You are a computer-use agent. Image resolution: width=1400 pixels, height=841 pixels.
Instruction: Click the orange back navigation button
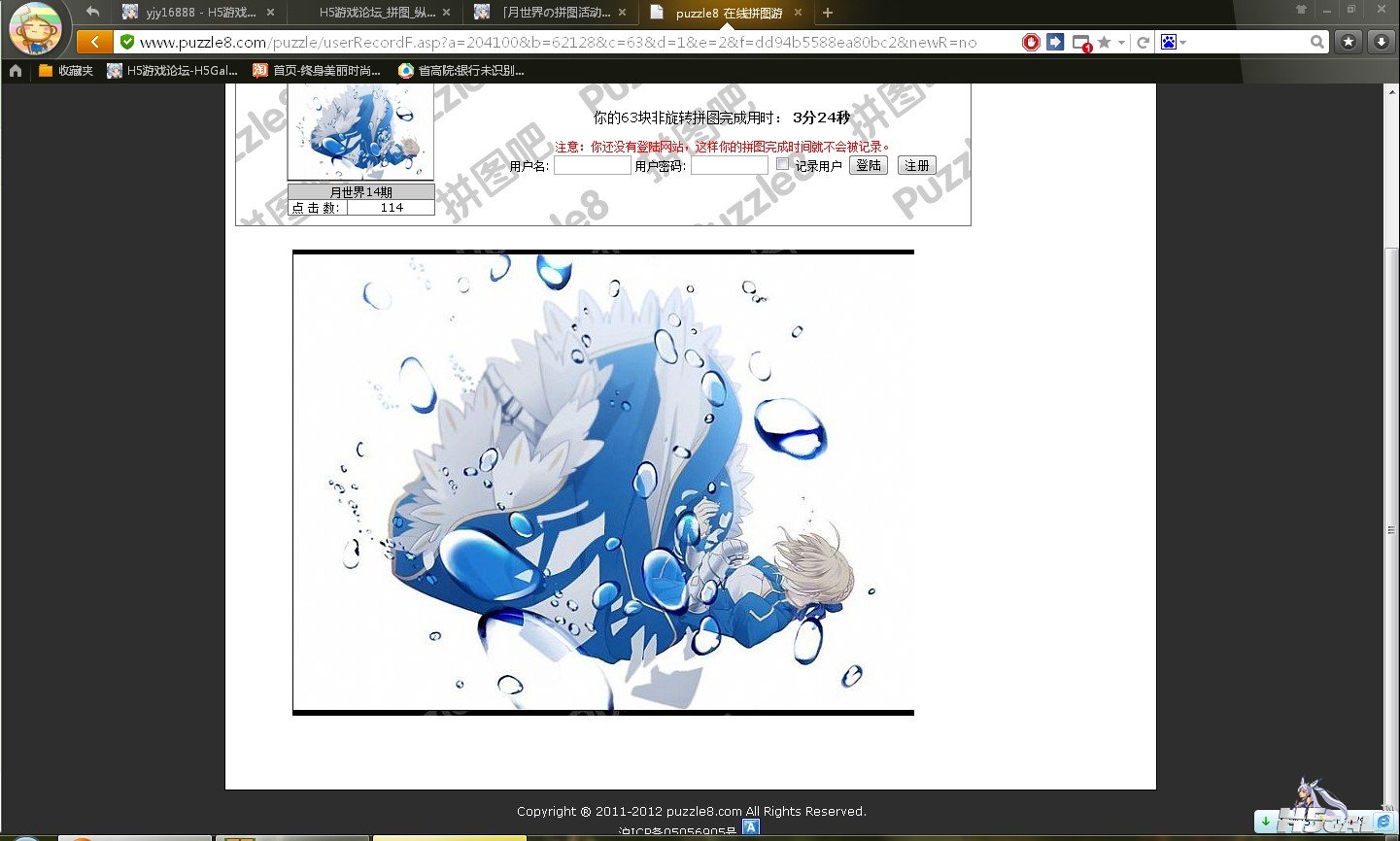[x=93, y=42]
